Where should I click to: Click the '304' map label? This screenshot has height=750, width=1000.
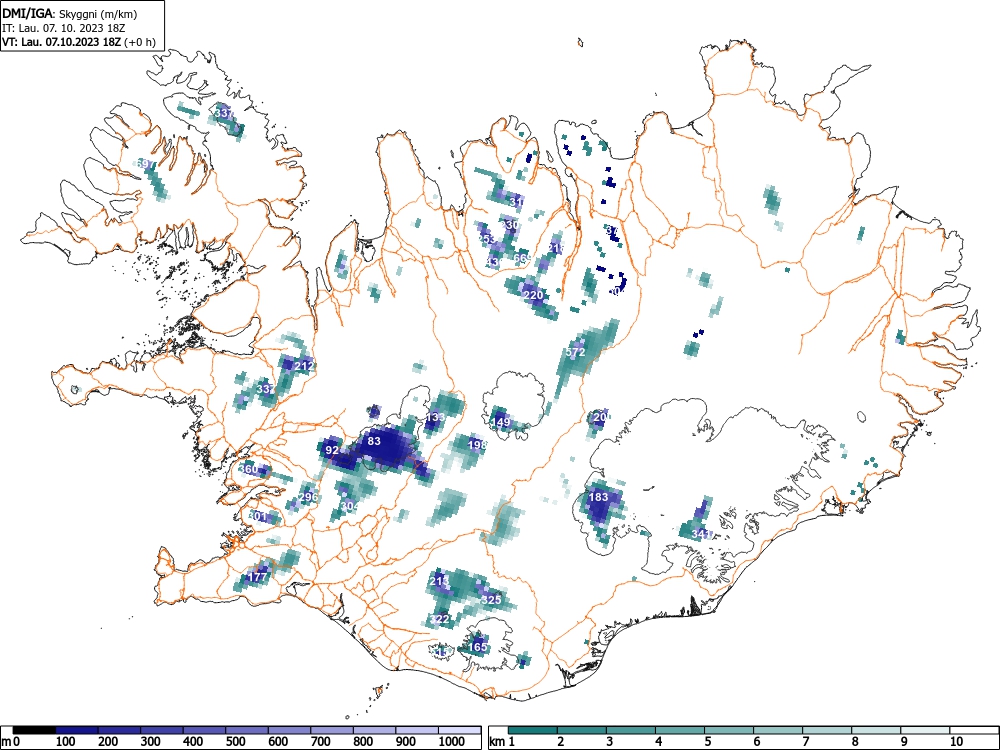pyautogui.click(x=350, y=506)
